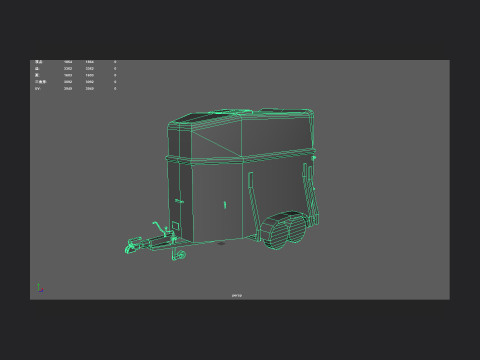Viewport: 480px width, 360px height.
Task: Click the 面 (faces) heads-up display row
Action: pyautogui.click(x=76, y=75)
